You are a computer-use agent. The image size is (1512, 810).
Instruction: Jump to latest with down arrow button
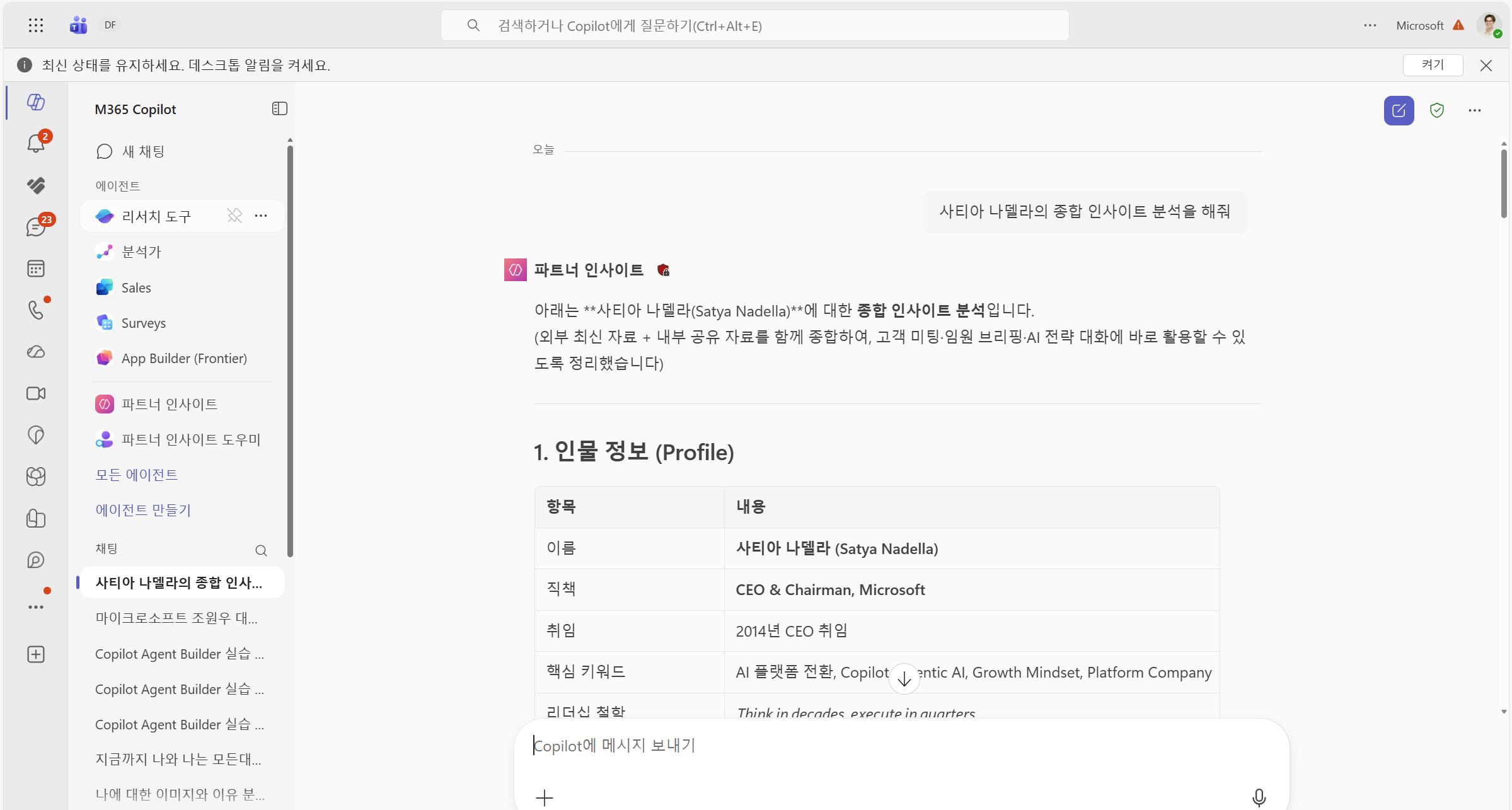tap(904, 679)
